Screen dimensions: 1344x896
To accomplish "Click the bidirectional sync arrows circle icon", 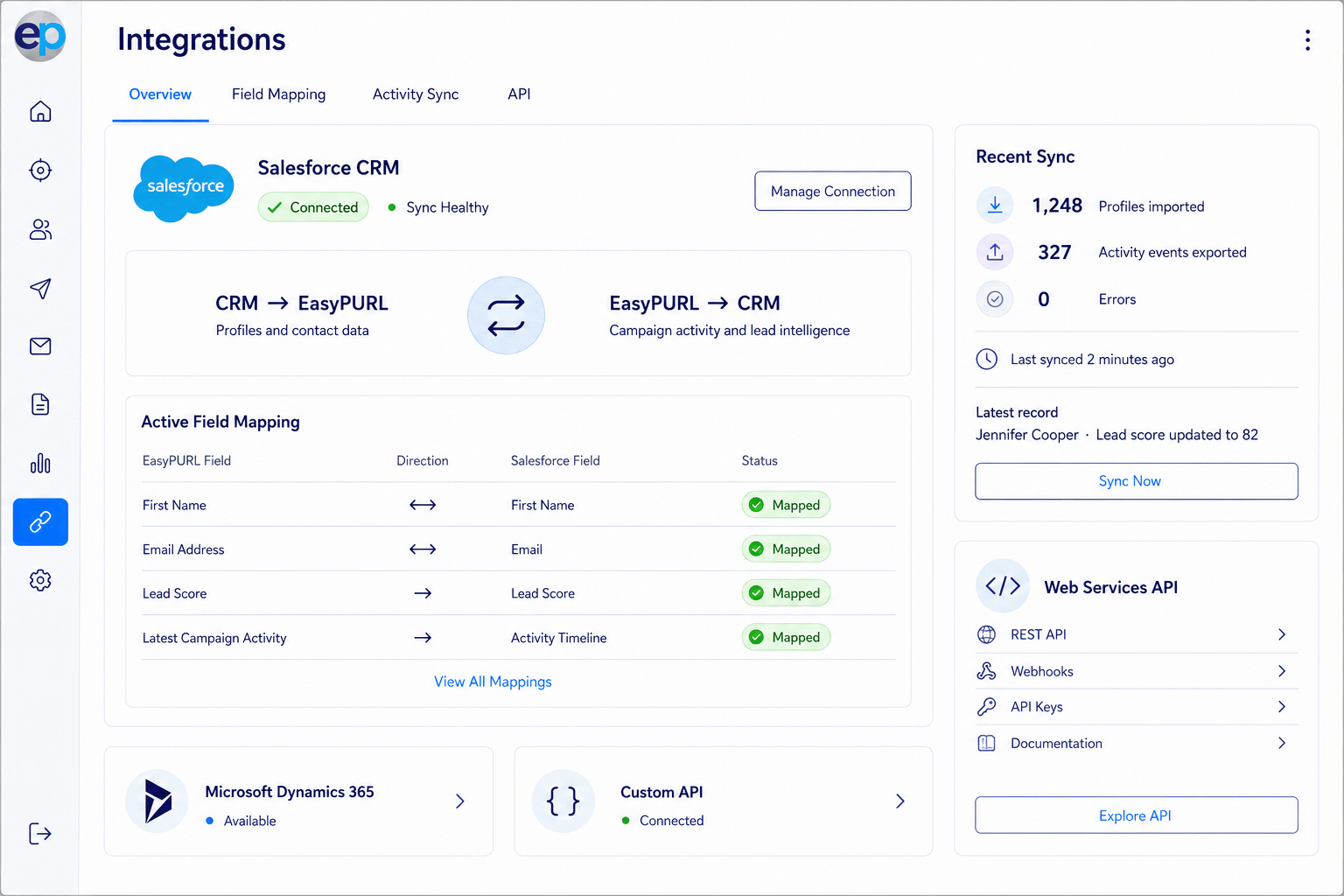I will coord(506,315).
